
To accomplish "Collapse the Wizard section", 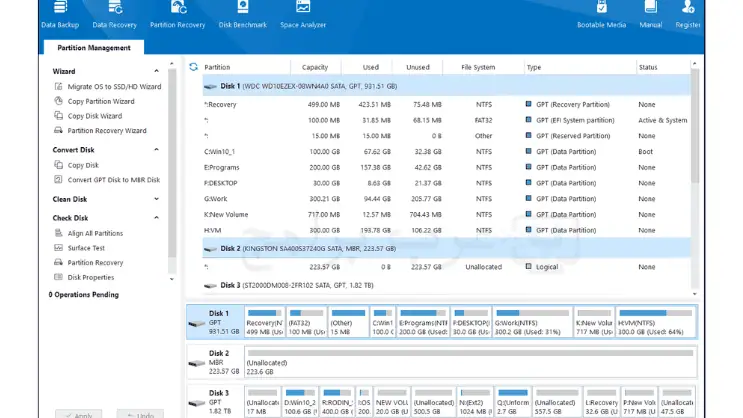I will point(156,71).
